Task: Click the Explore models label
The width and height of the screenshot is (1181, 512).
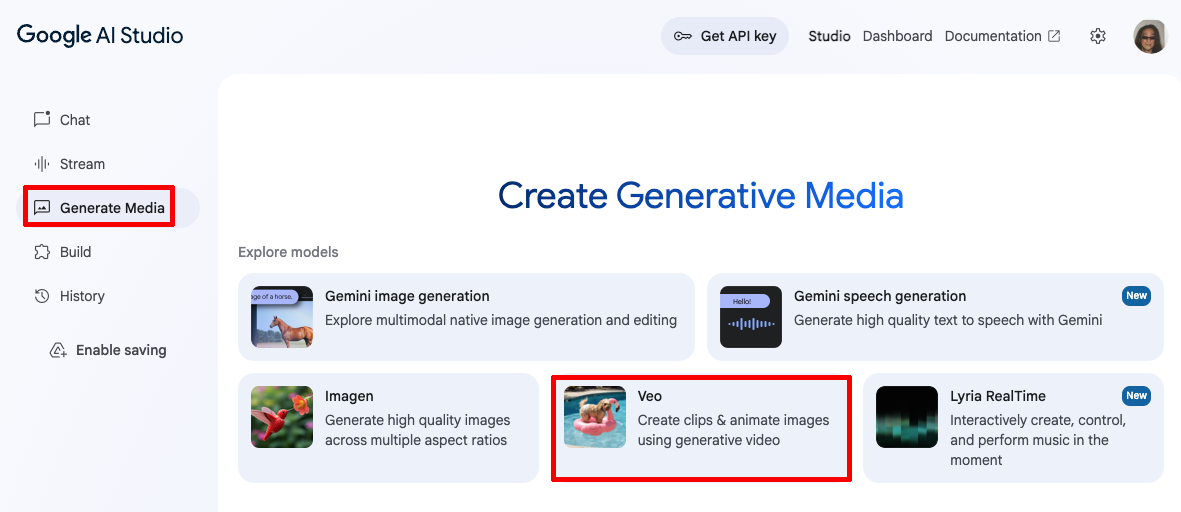Action: coord(288,252)
